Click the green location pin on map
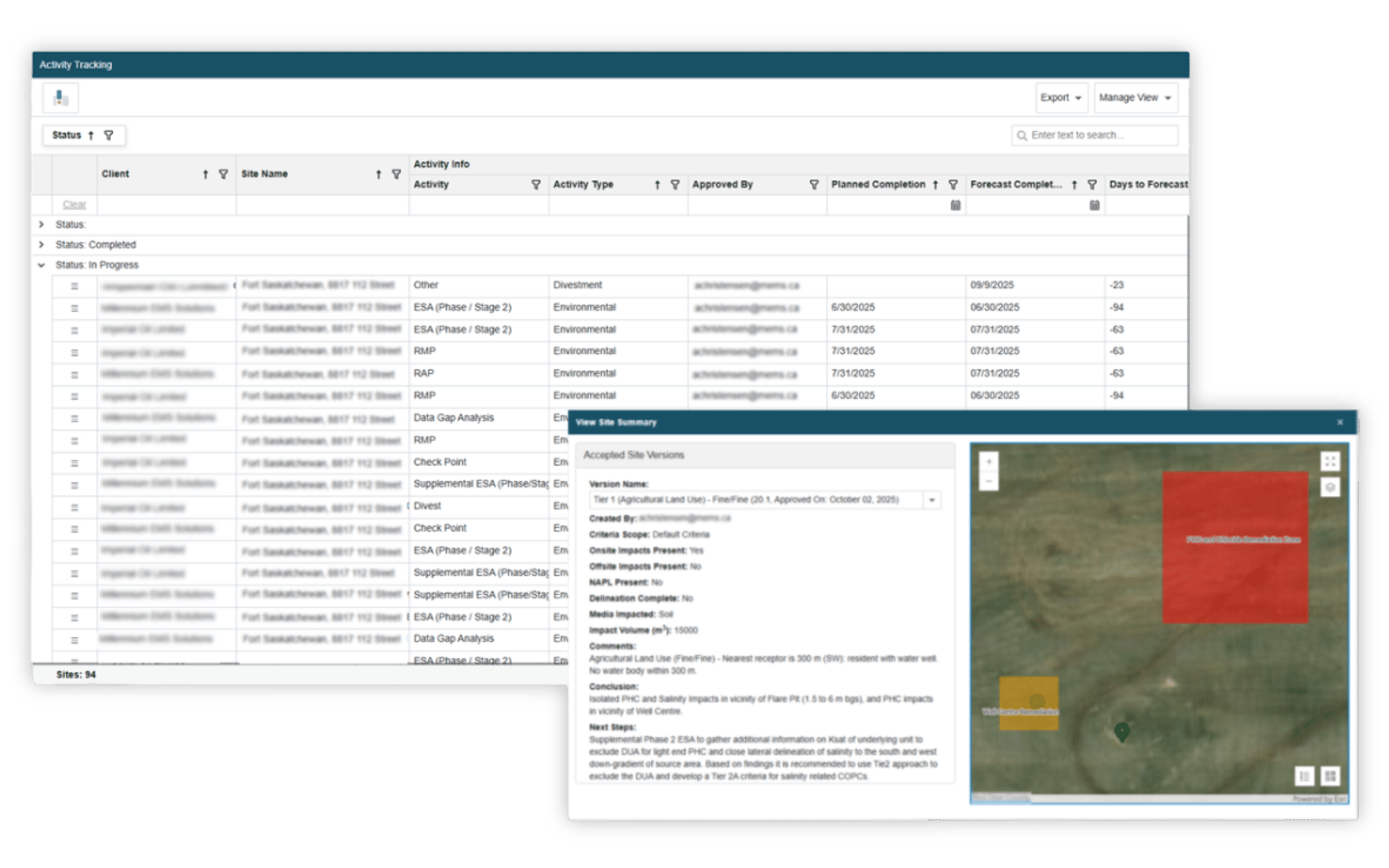Viewport: 1389px width, 868px height. 1122,732
